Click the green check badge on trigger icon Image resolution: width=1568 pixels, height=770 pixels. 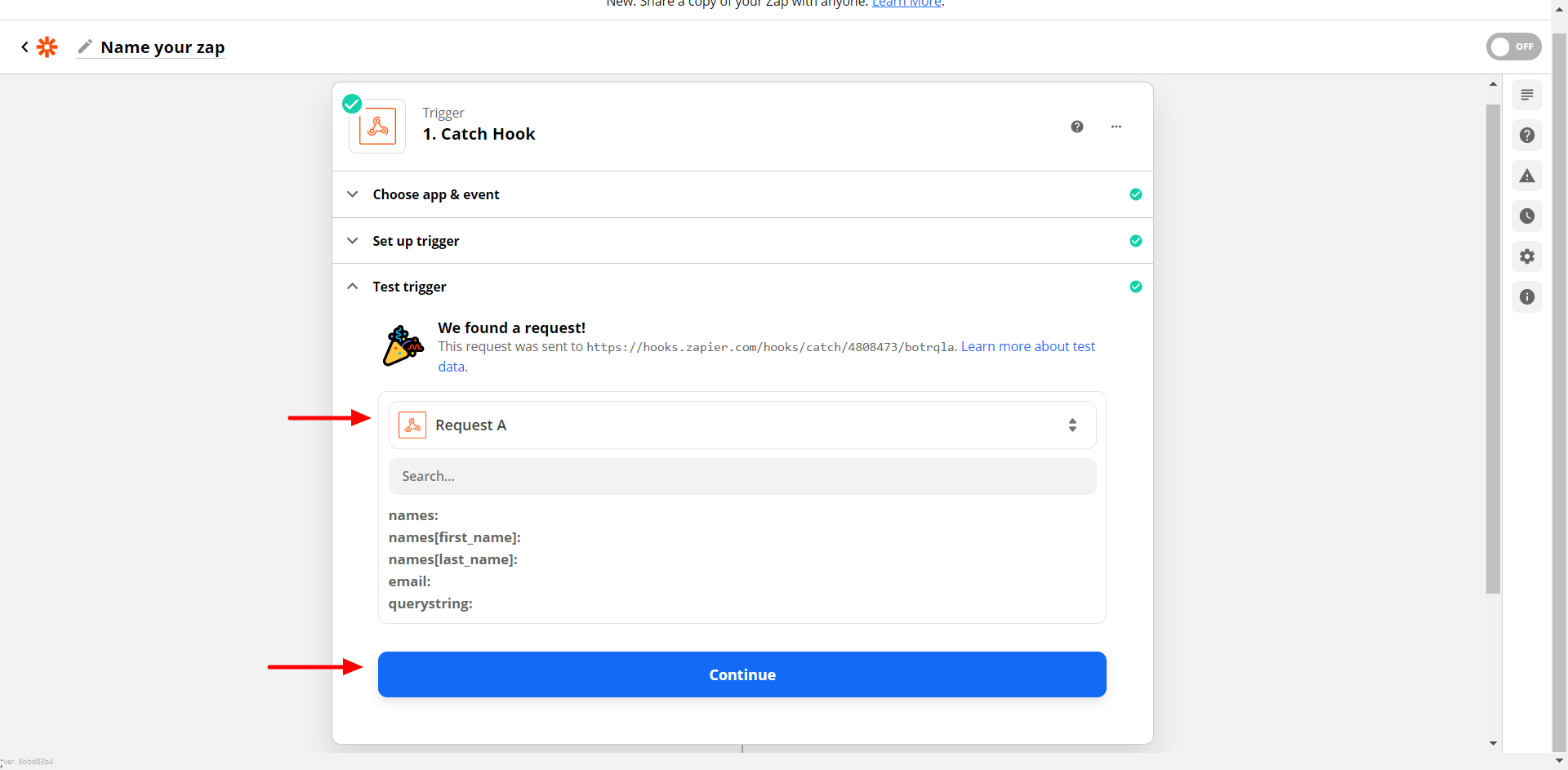click(x=352, y=104)
